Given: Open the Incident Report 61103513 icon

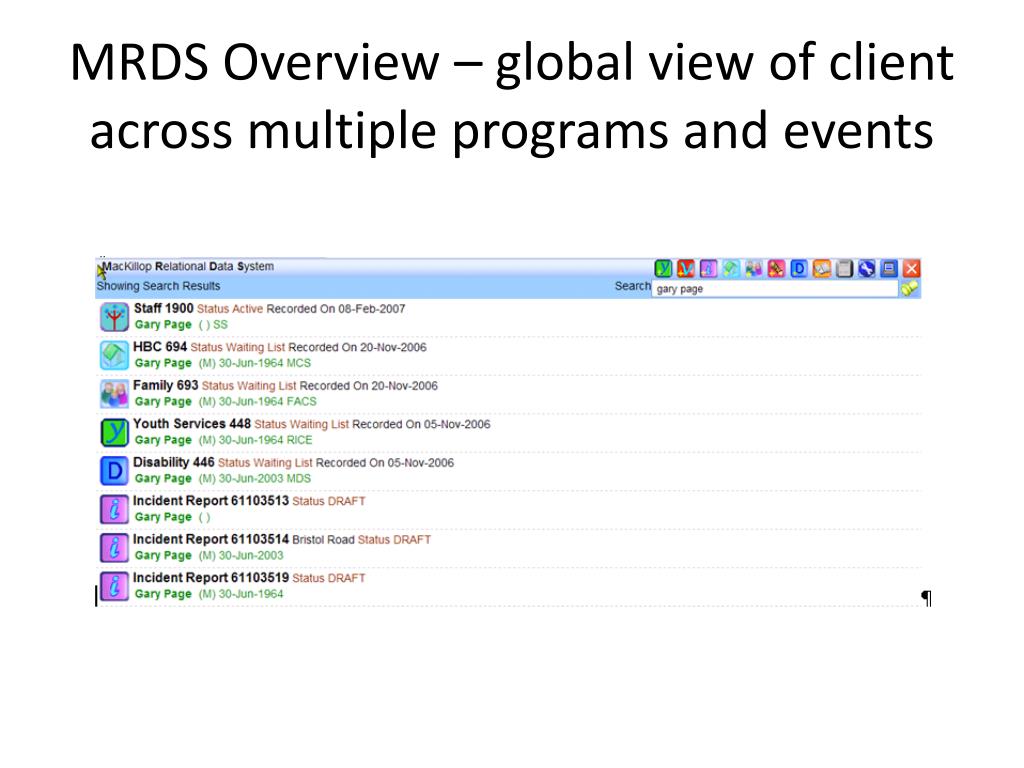Looking at the screenshot, I should coord(114,510).
